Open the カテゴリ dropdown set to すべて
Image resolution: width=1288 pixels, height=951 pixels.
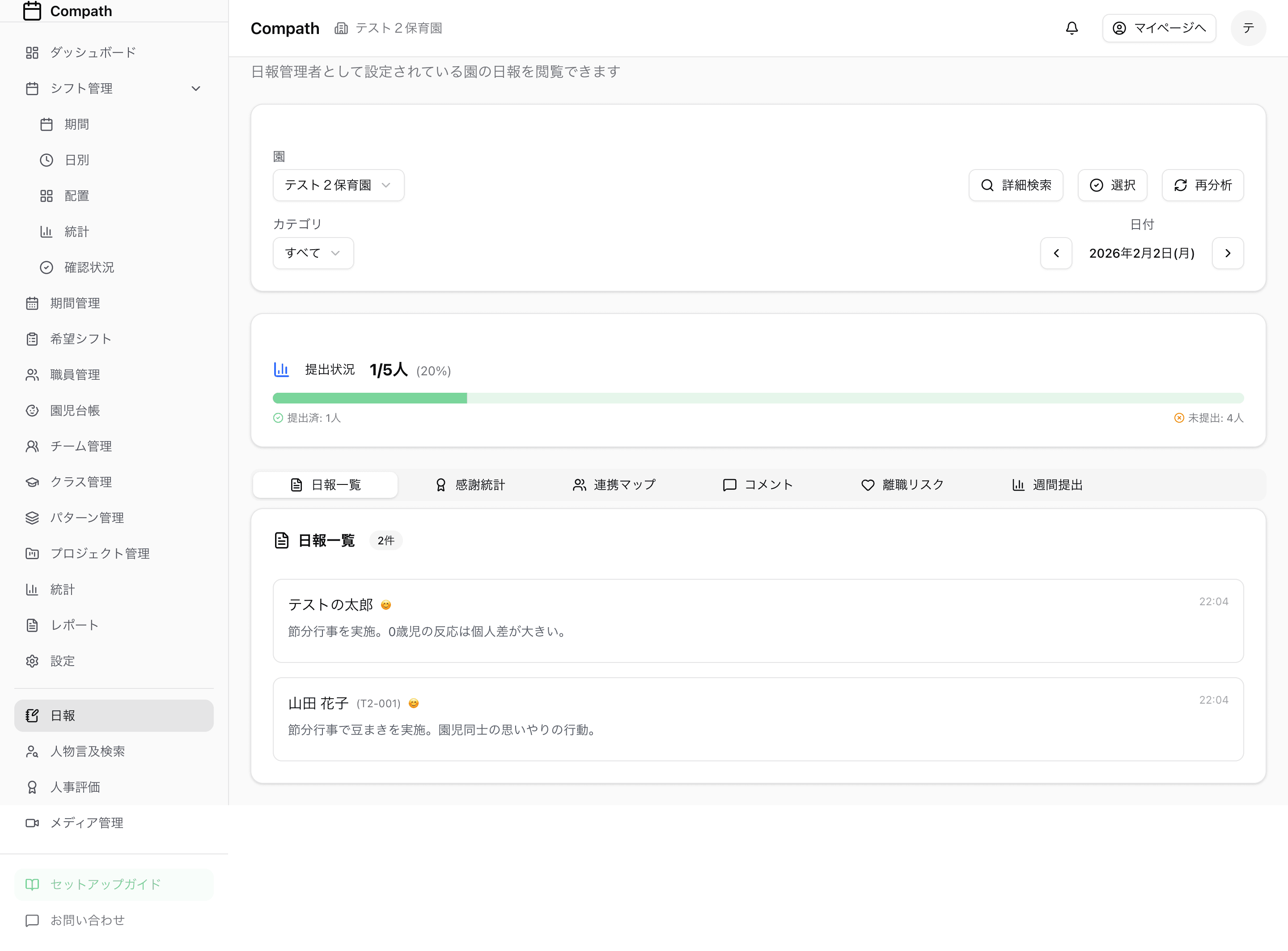tap(313, 253)
